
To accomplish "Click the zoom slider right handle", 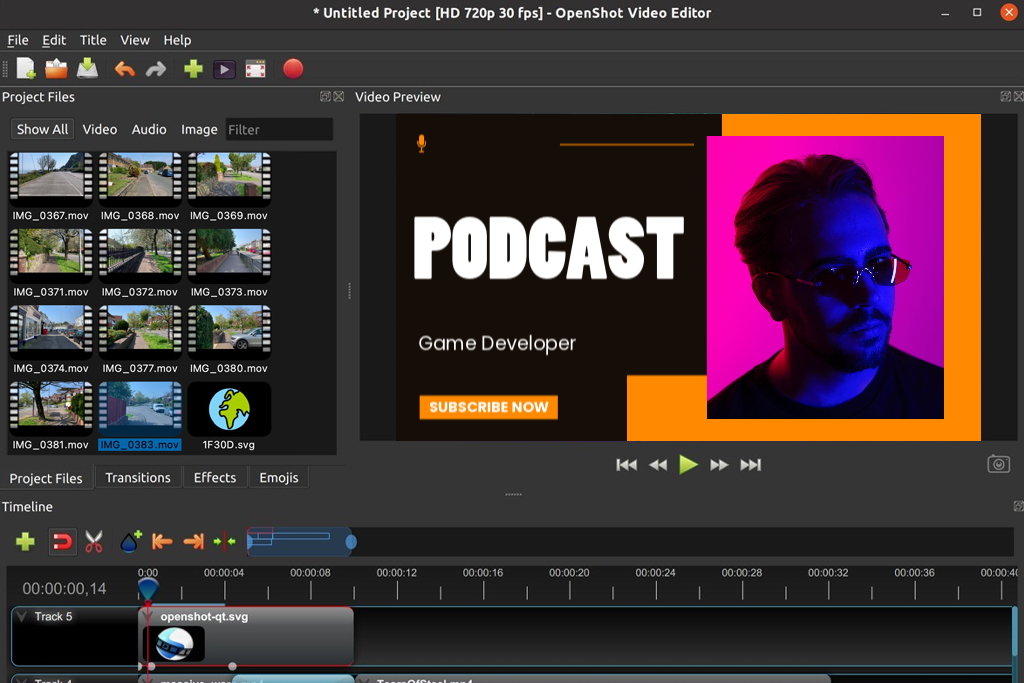I will click(351, 542).
